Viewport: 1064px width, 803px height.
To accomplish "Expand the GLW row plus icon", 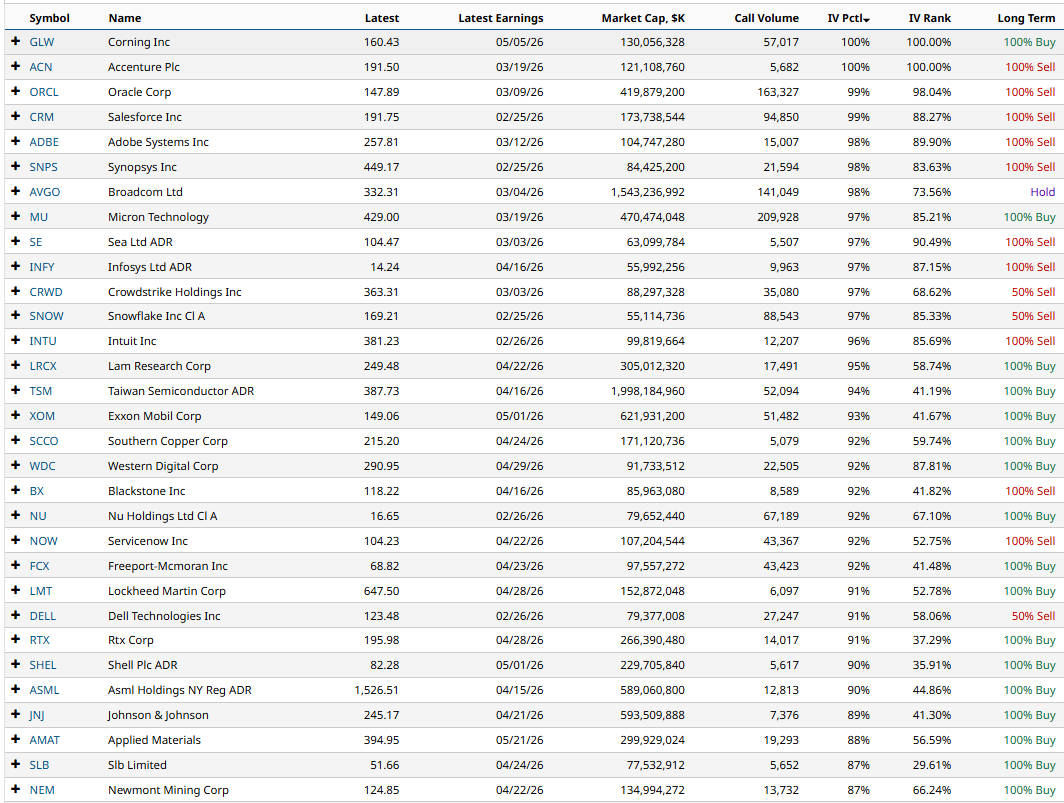I will [16, 41].
